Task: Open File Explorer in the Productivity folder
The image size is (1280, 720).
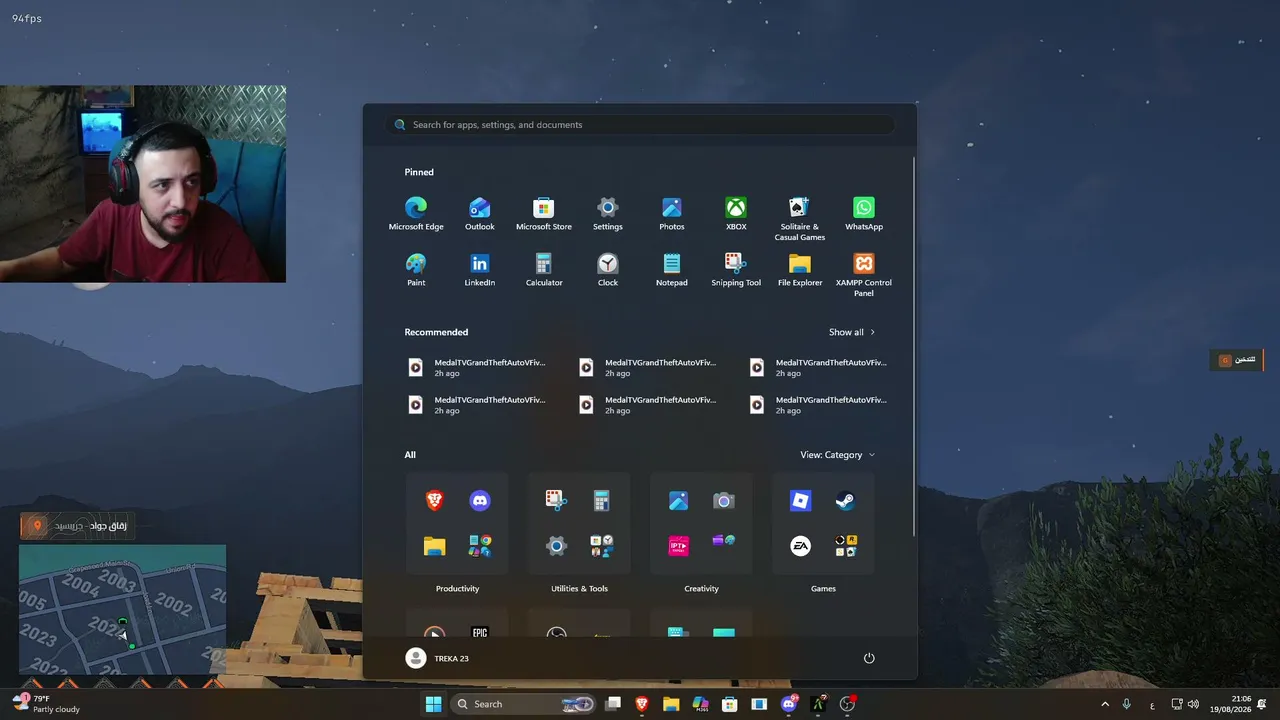Action: (434, 546)
